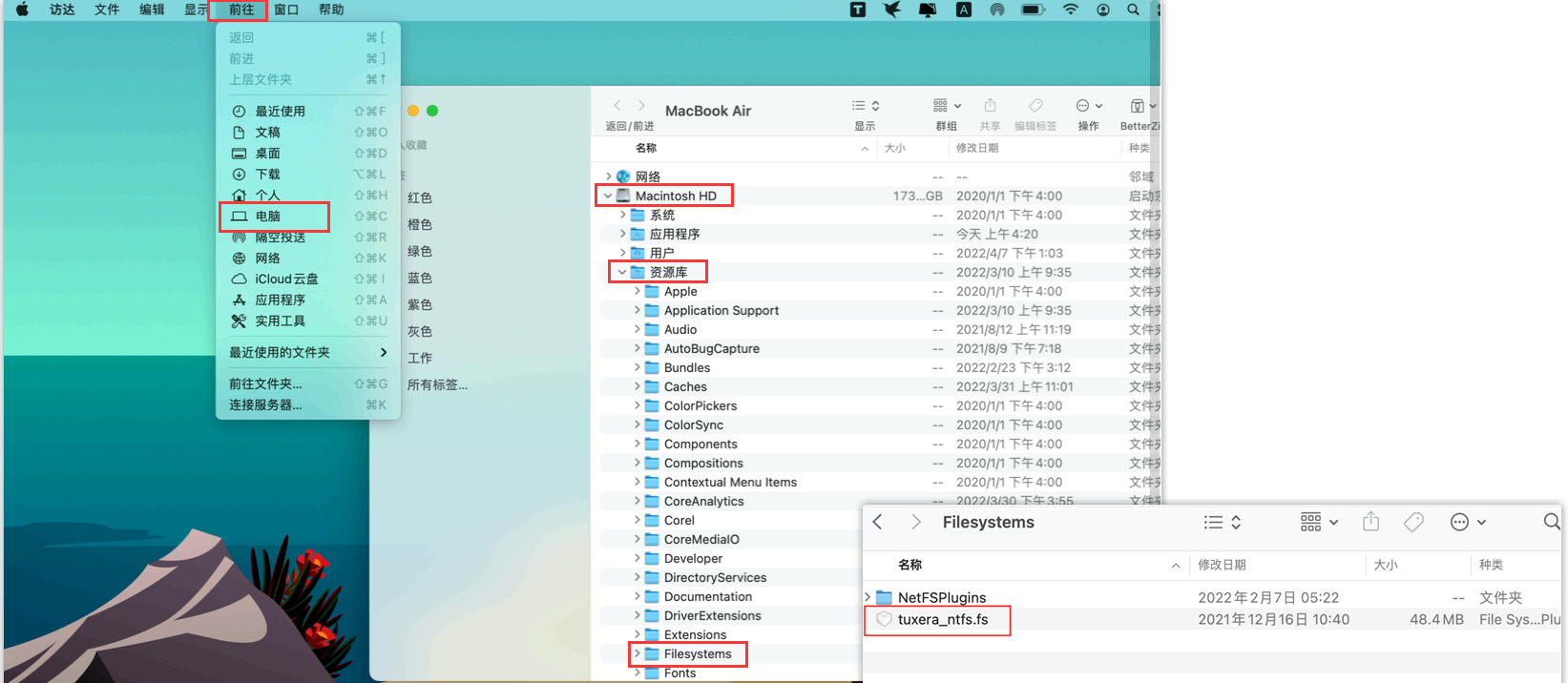
Task: Select the tuxera_ntfs.fs file
Action: point(942,620)
